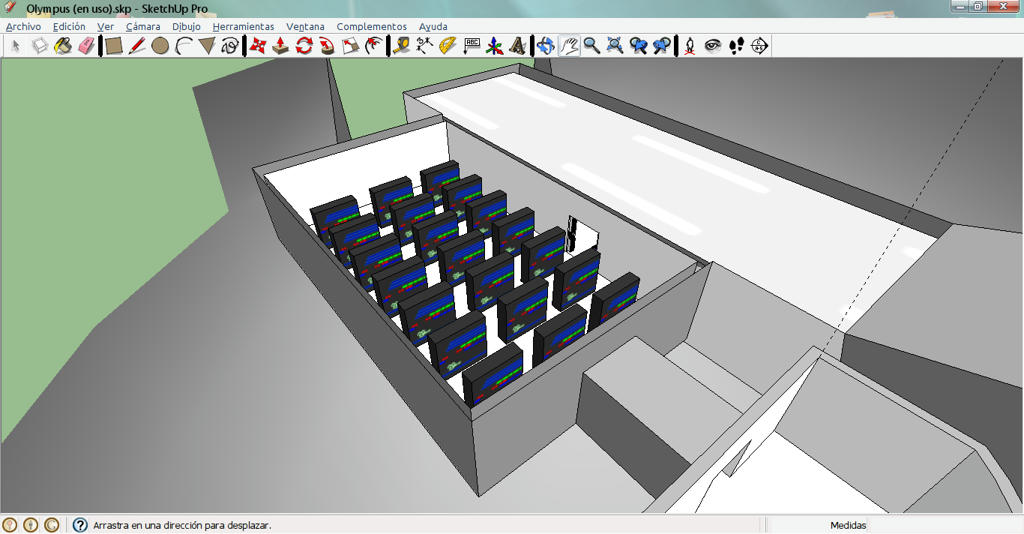The height and width of the screenshot is (534, 1024).
Task: Select the Walk footprints tool
Action: coord(736,46)
